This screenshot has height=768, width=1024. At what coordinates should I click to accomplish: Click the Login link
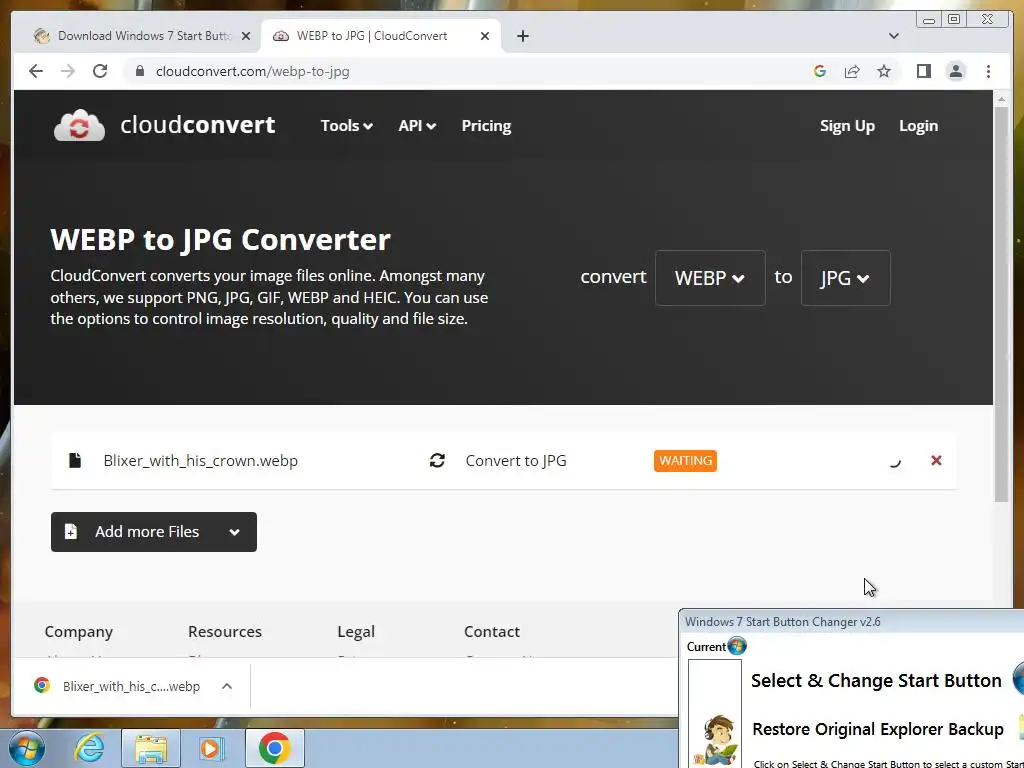[x=918, y=125]
